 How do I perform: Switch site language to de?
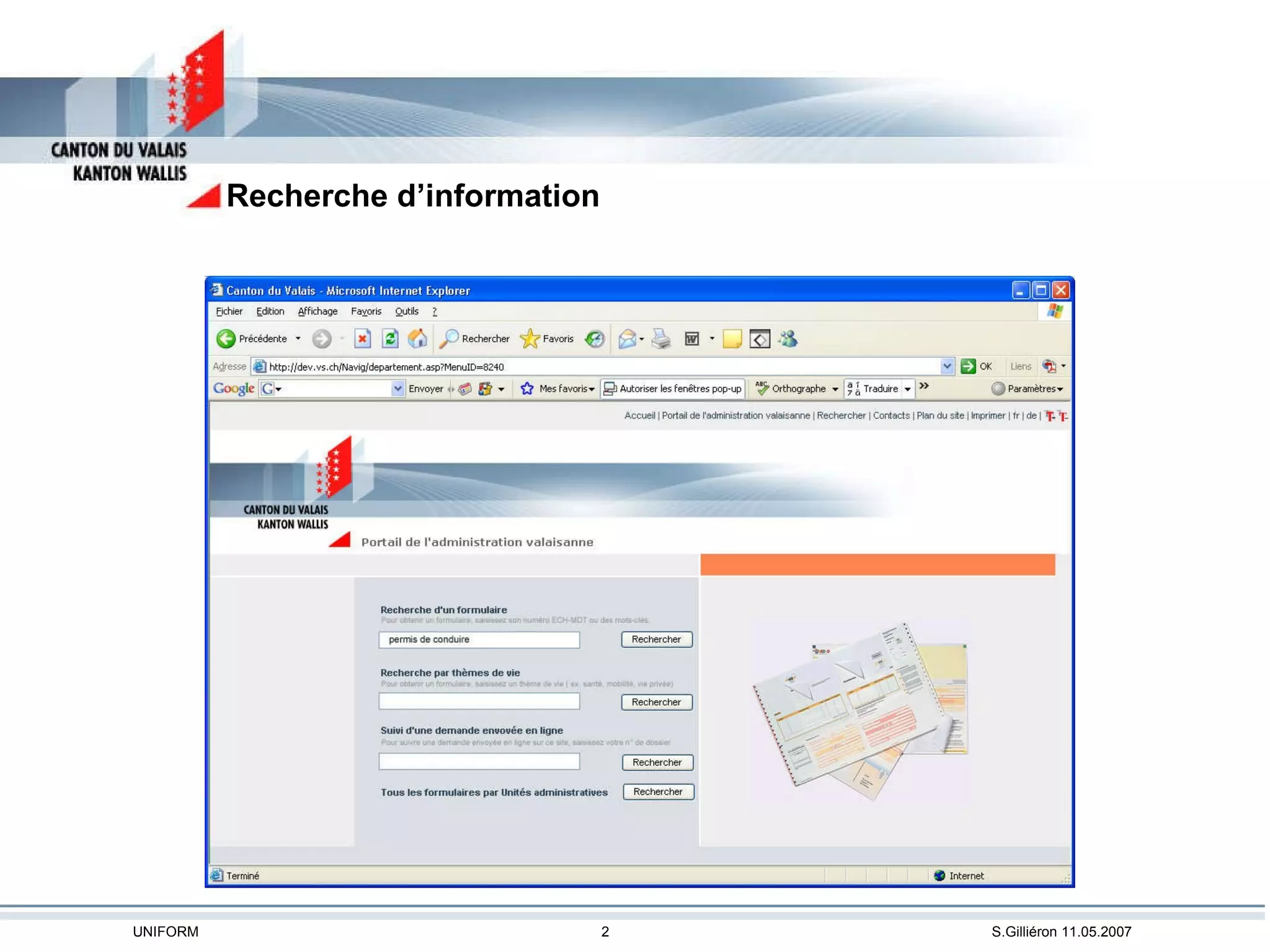pos(1031,416)
